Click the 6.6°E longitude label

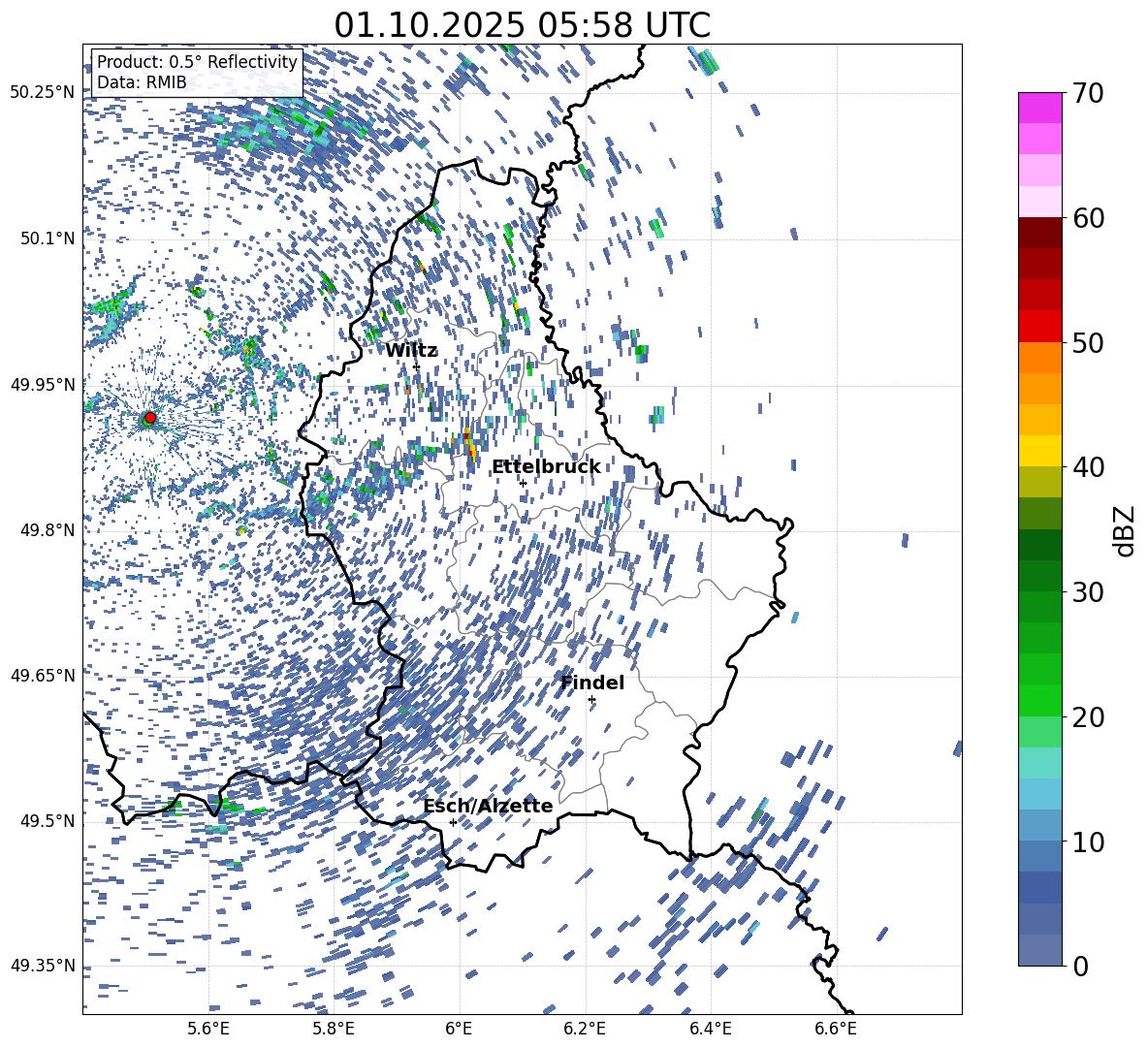tap(836, 1030)
